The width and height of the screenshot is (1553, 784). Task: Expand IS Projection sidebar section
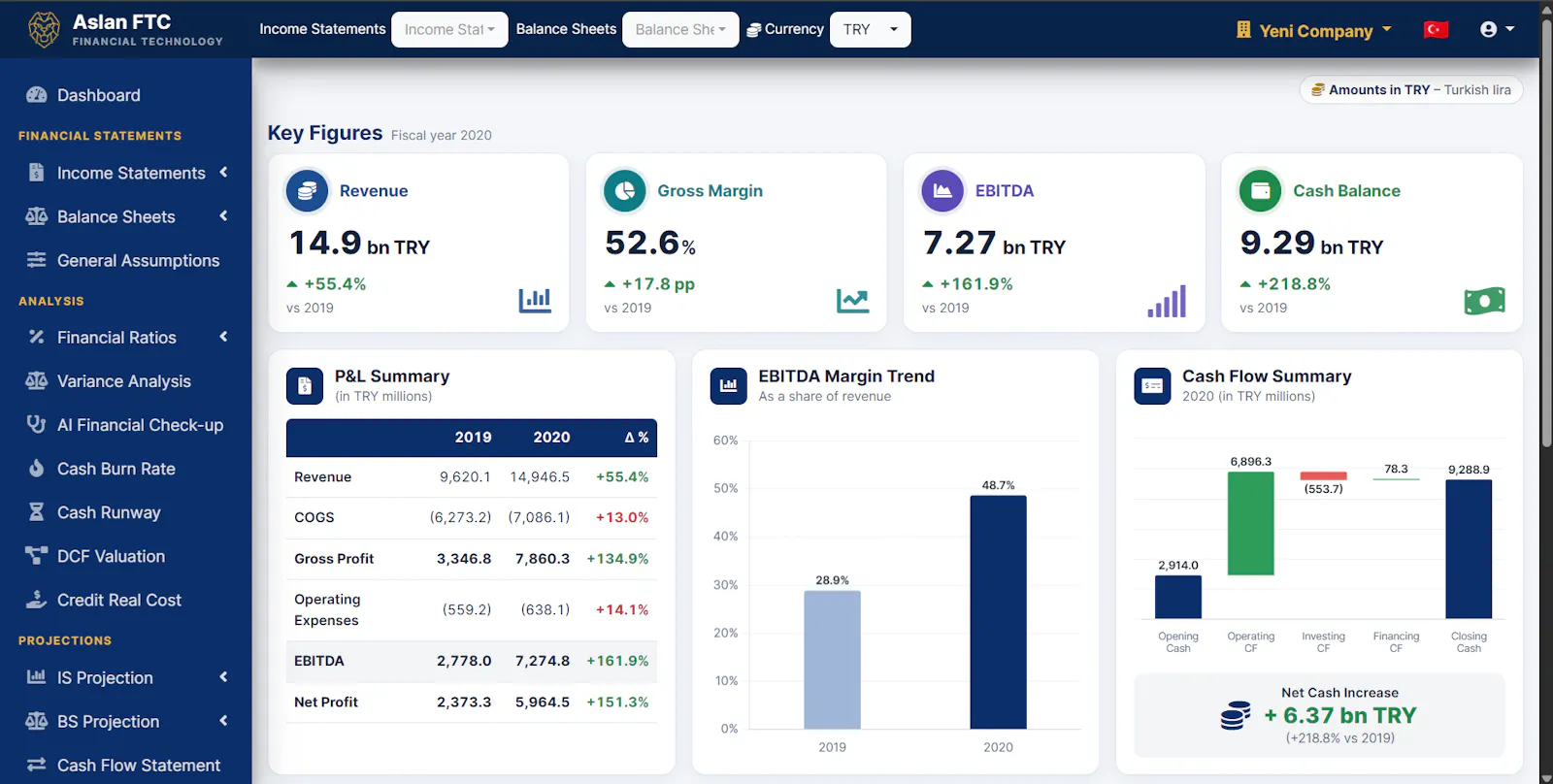(126, 678)
